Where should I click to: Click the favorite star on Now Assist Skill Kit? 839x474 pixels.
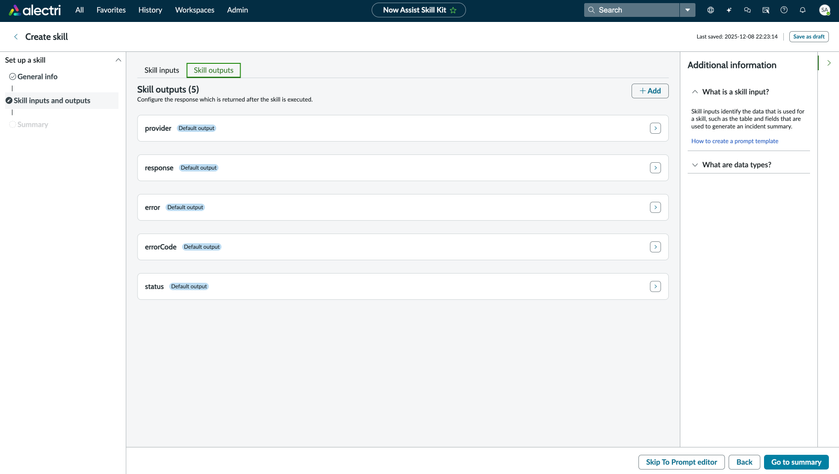(453, 10)
